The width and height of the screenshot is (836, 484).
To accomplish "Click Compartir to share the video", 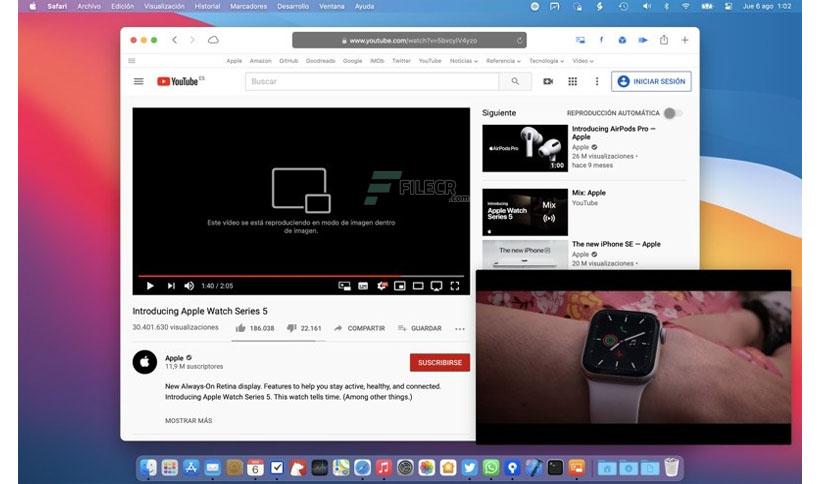I will pyautogui.click(x=359, y=328).
